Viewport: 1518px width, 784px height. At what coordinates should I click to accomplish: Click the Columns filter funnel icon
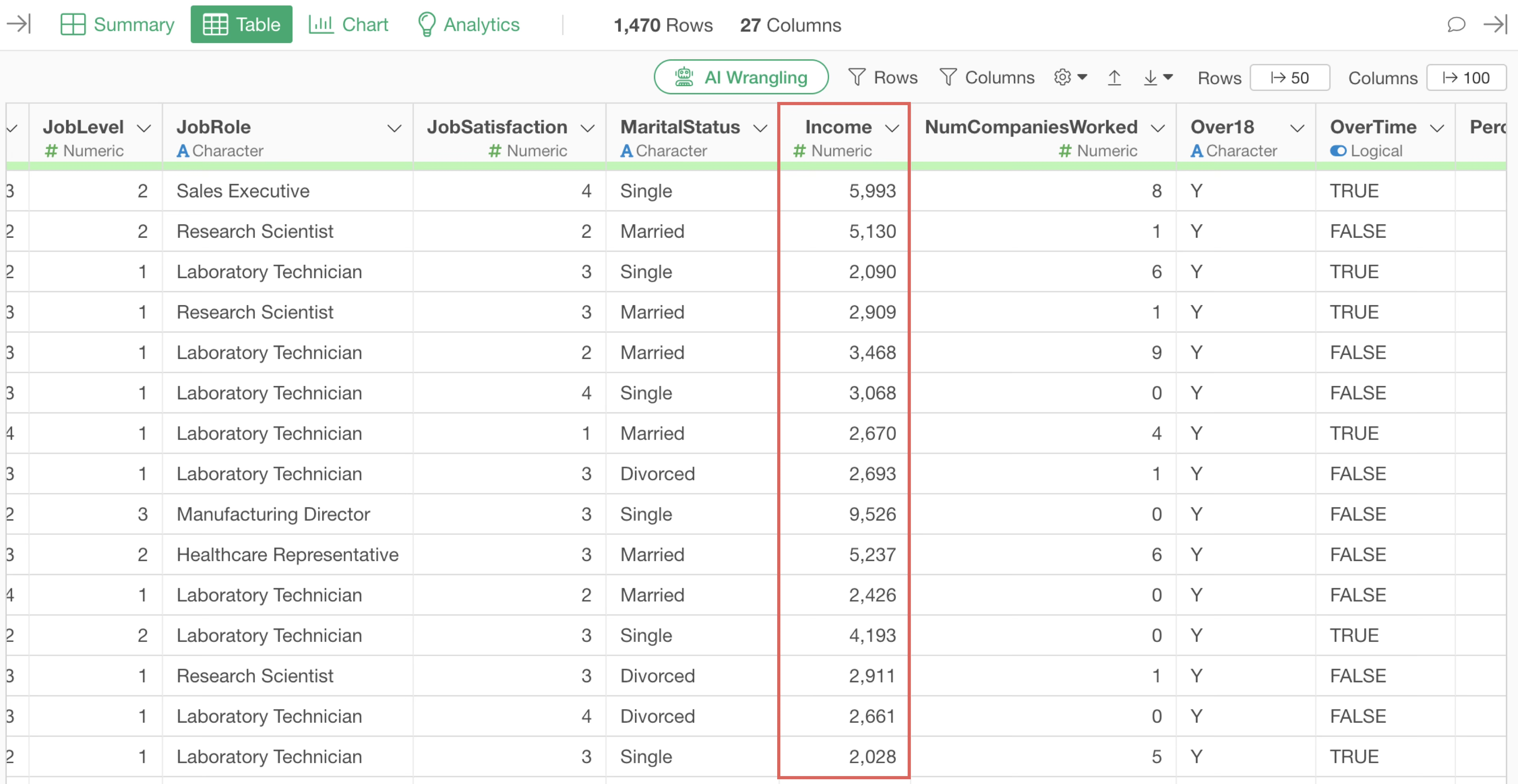948,77
